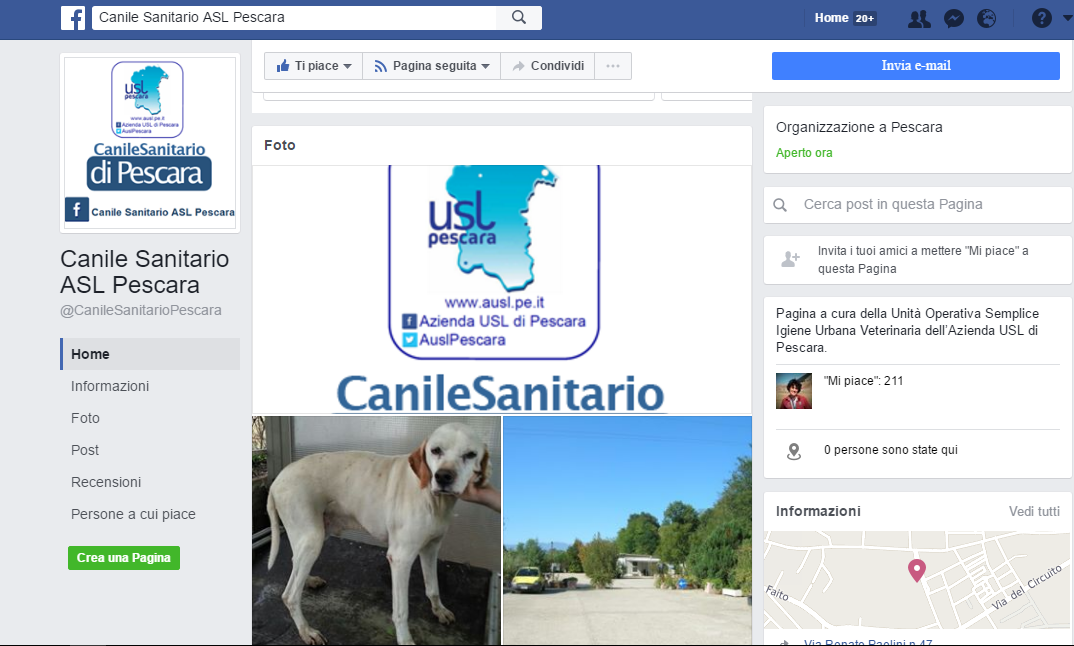Open the three-dots more options button
This screenshot has width=1074, height=646.
coord(613,66)
